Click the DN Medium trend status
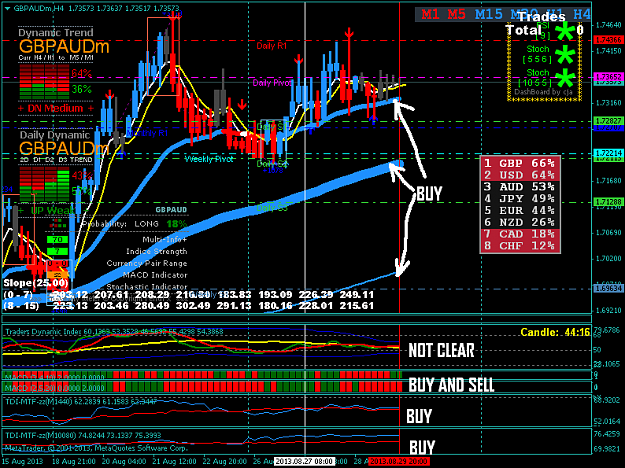The width and height of the screenshot is (625, 468). point(55,108)
